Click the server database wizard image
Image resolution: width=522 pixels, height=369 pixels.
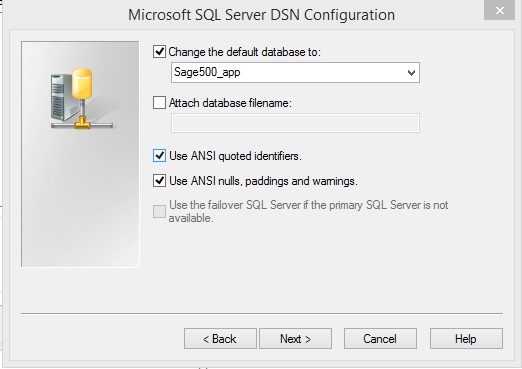pos(80,154)
